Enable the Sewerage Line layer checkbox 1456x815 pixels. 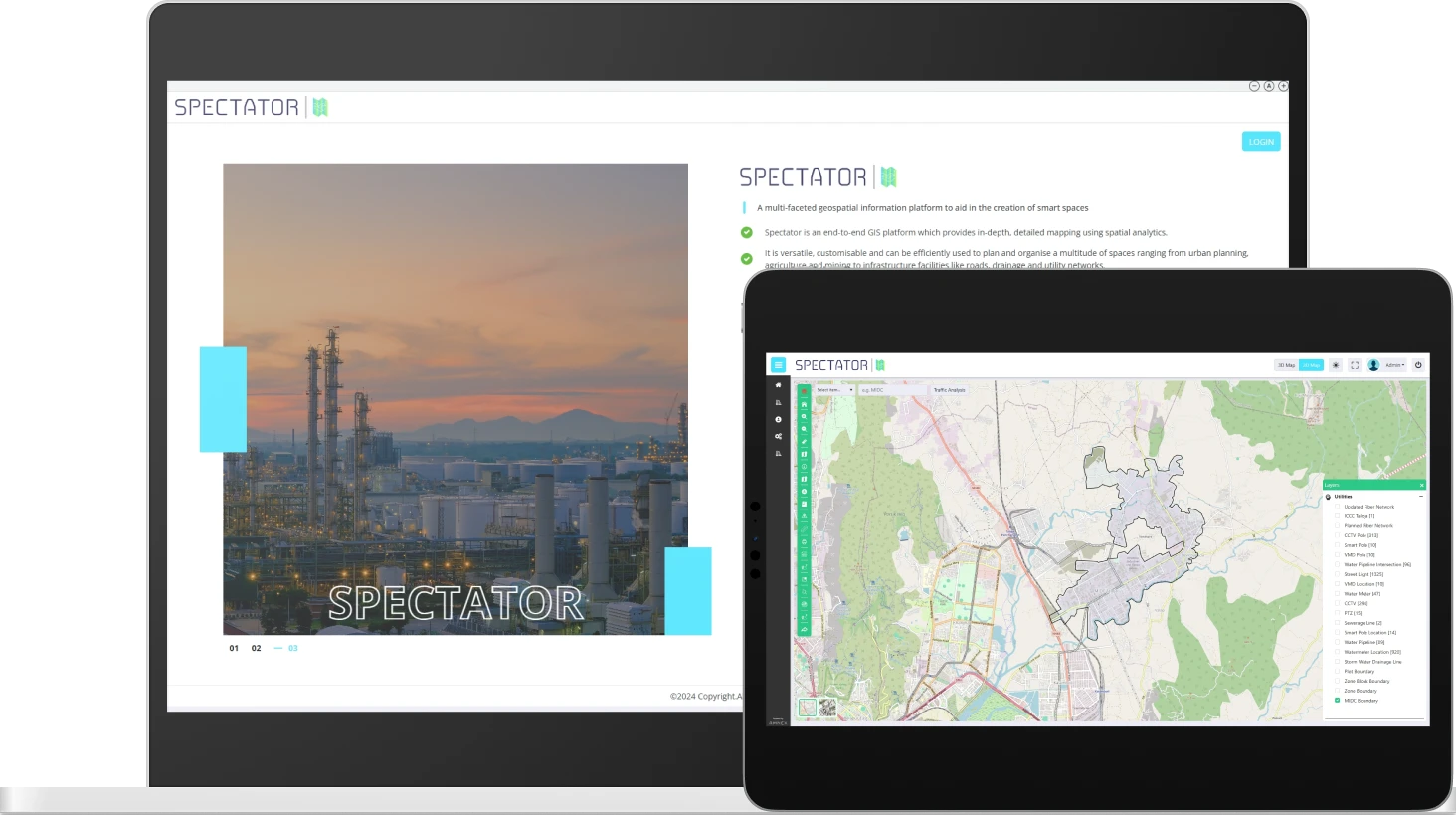point(1337,623)
